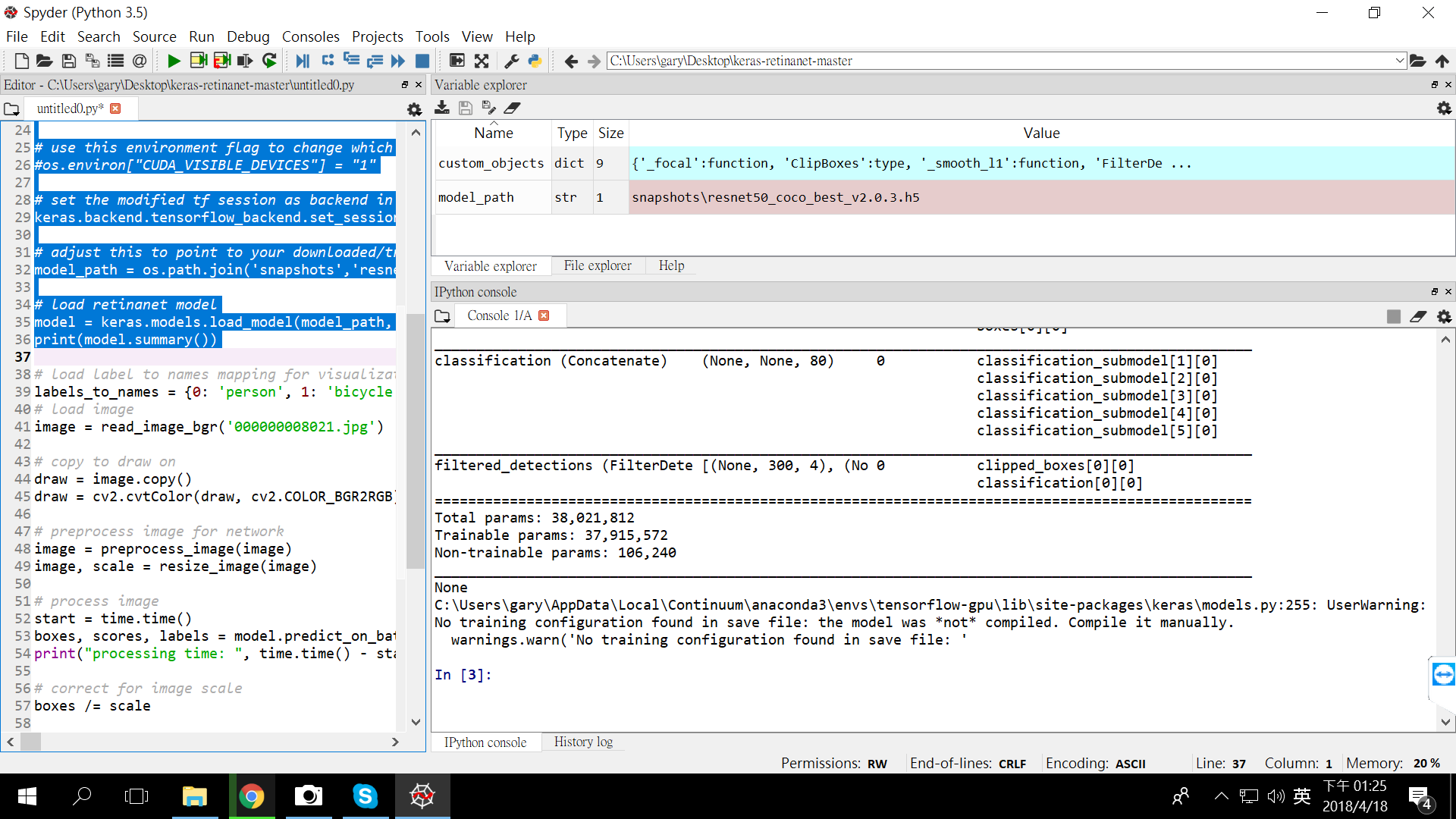This screenshot has width=1456, height=819.
Task: Switch to the File explorer tab
Action: 598,265
